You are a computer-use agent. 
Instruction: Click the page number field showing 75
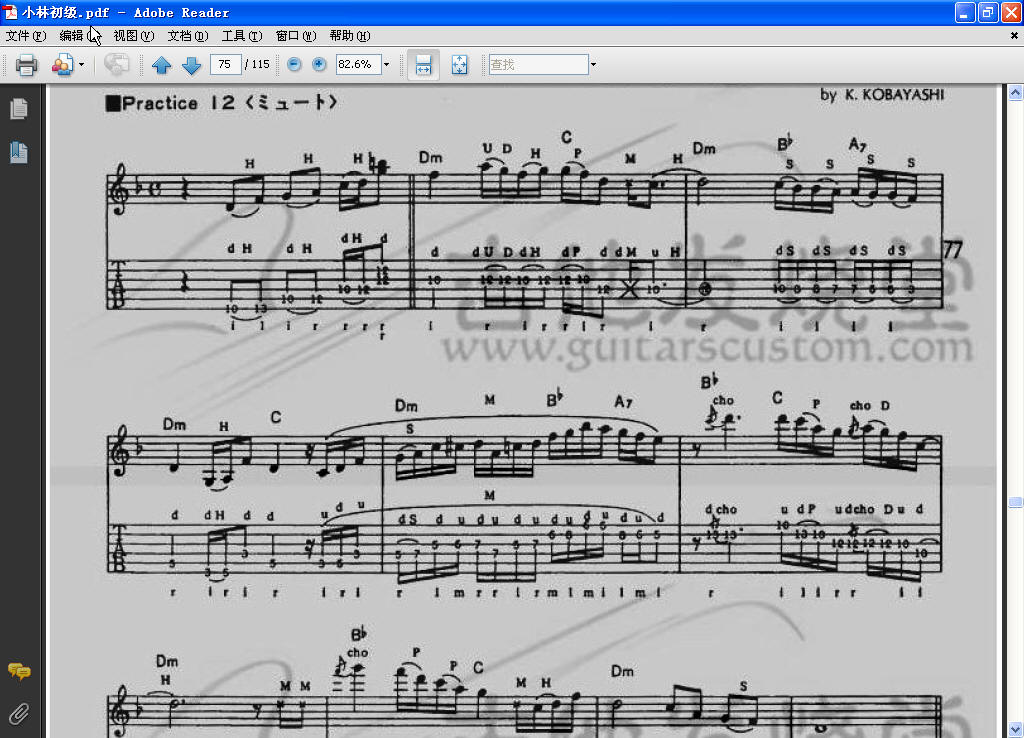225,64
